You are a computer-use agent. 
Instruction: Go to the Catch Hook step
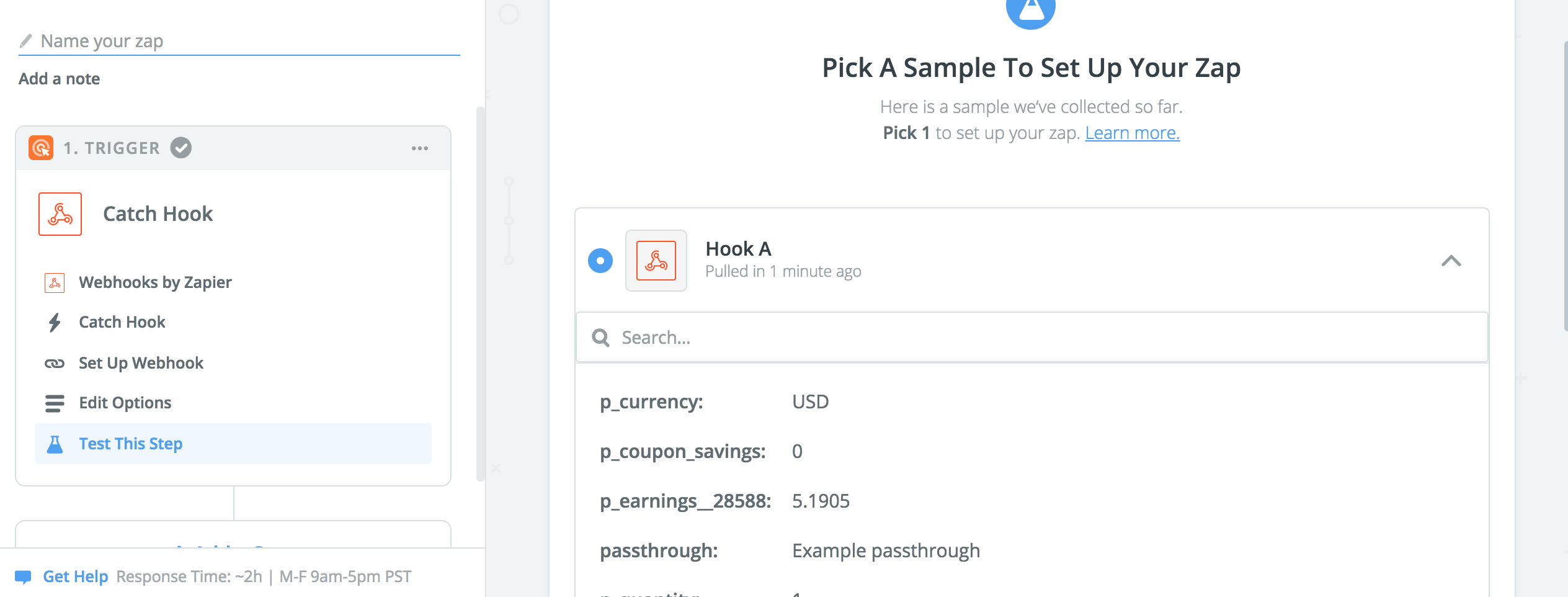pyautogui.click(x=122, y=322)
